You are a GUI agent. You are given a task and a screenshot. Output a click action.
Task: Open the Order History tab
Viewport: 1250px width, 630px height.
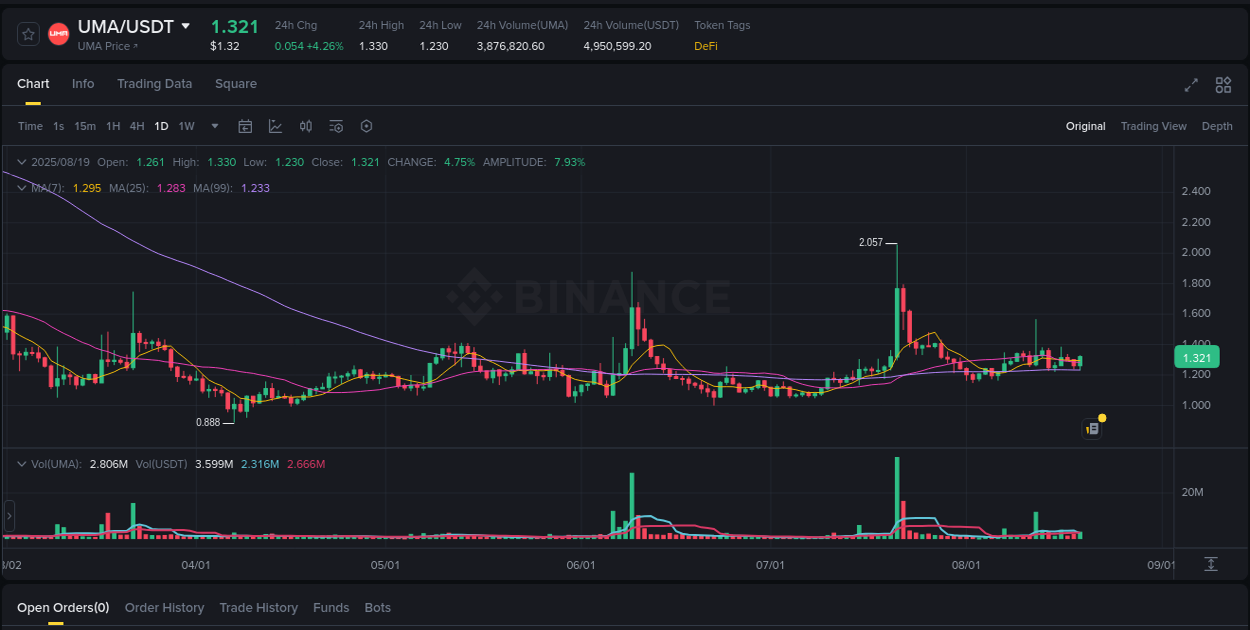[164, 607]
